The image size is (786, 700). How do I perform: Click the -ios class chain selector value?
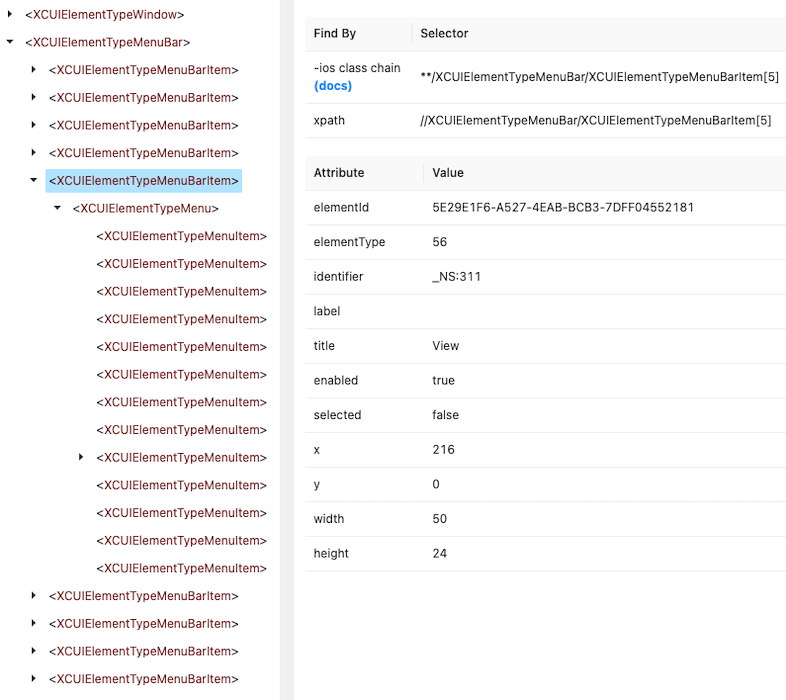(599, 77)
